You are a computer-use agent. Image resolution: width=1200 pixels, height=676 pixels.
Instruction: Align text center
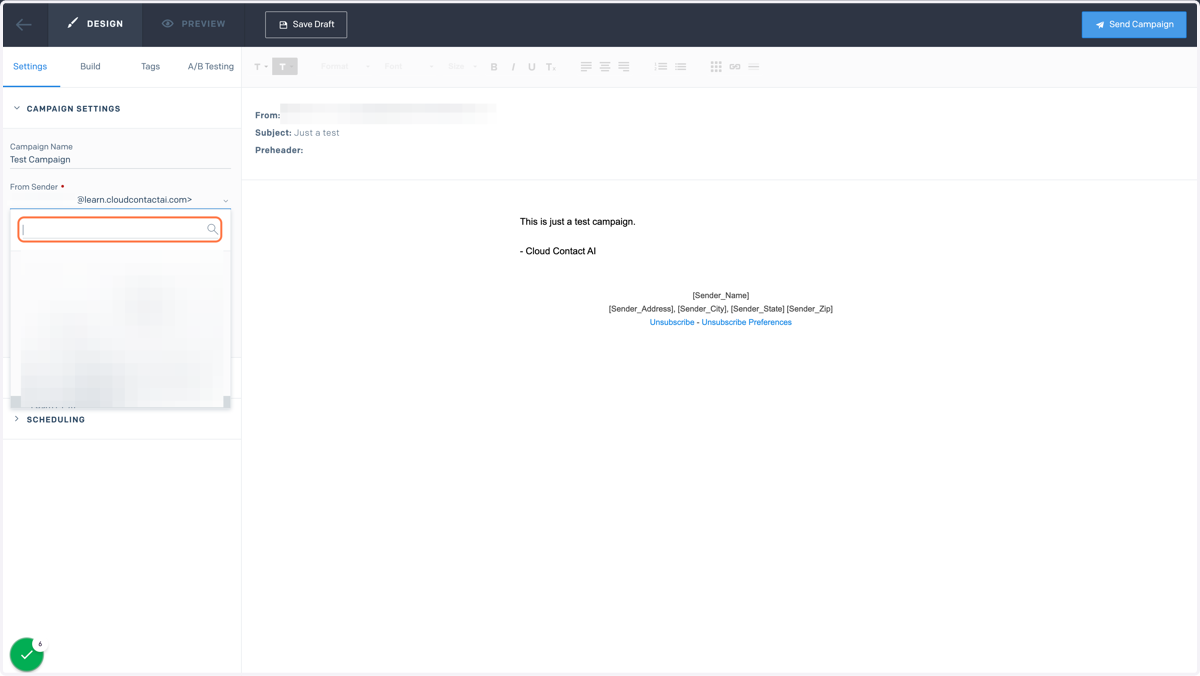tap(605, 67)
